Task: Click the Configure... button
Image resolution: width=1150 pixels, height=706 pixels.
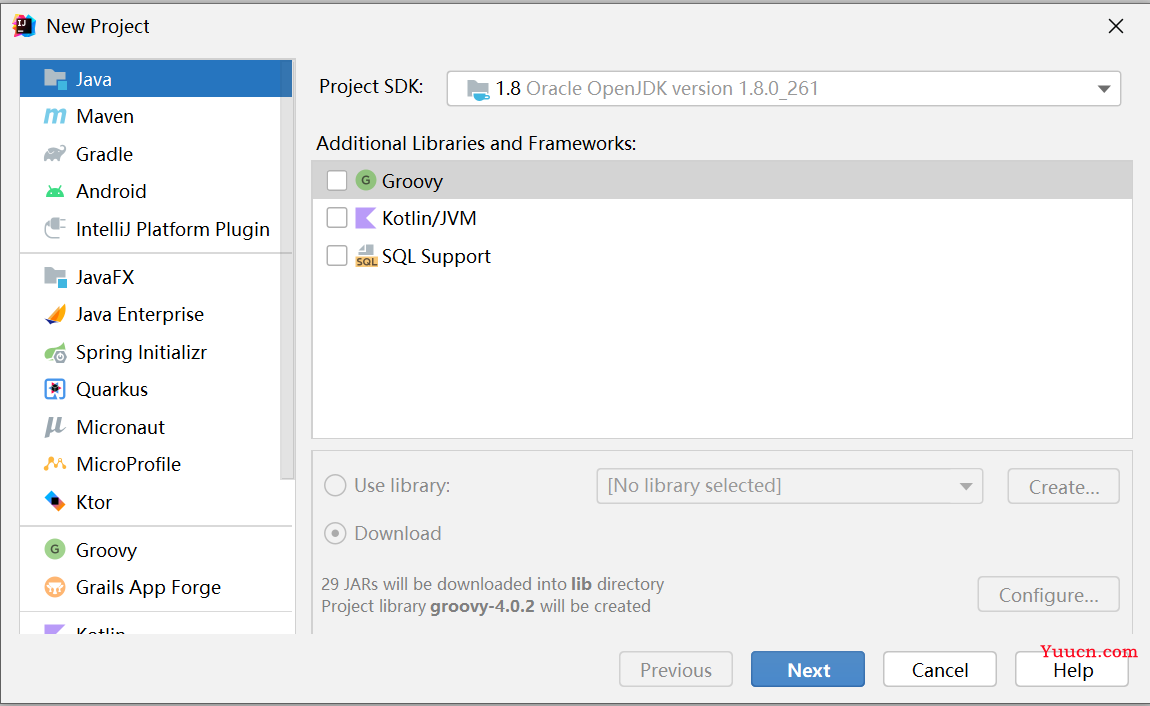Action: (1048, 594)
